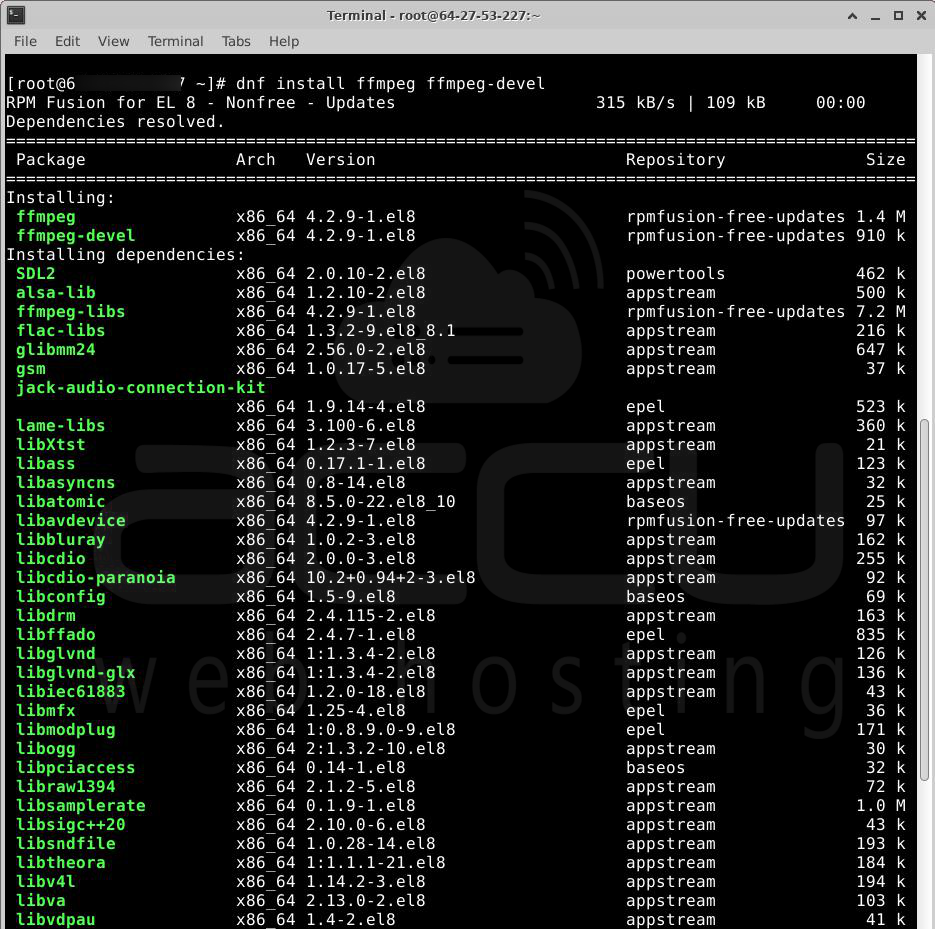Click the 'libtheora' package name
The width and height of the screenshot is (935, 929).
point(60,863)
